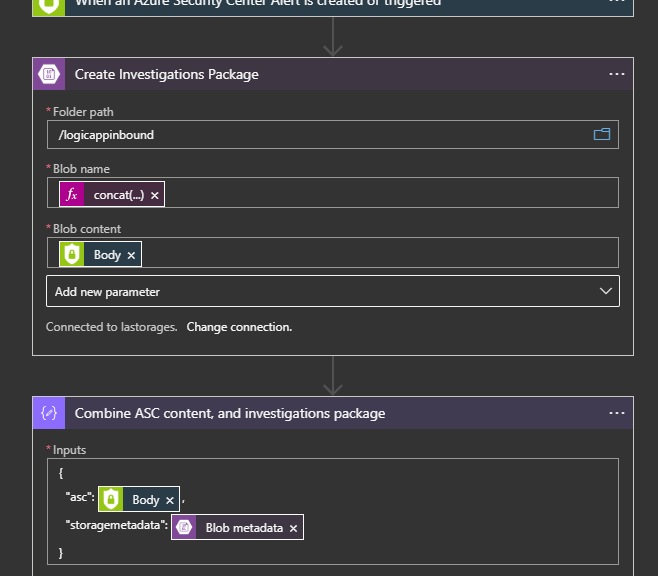Viewport: 658px width, 576px height.
Task: Click the Compose icon of Combine ASC content
Action: click(x=49, y=413)
